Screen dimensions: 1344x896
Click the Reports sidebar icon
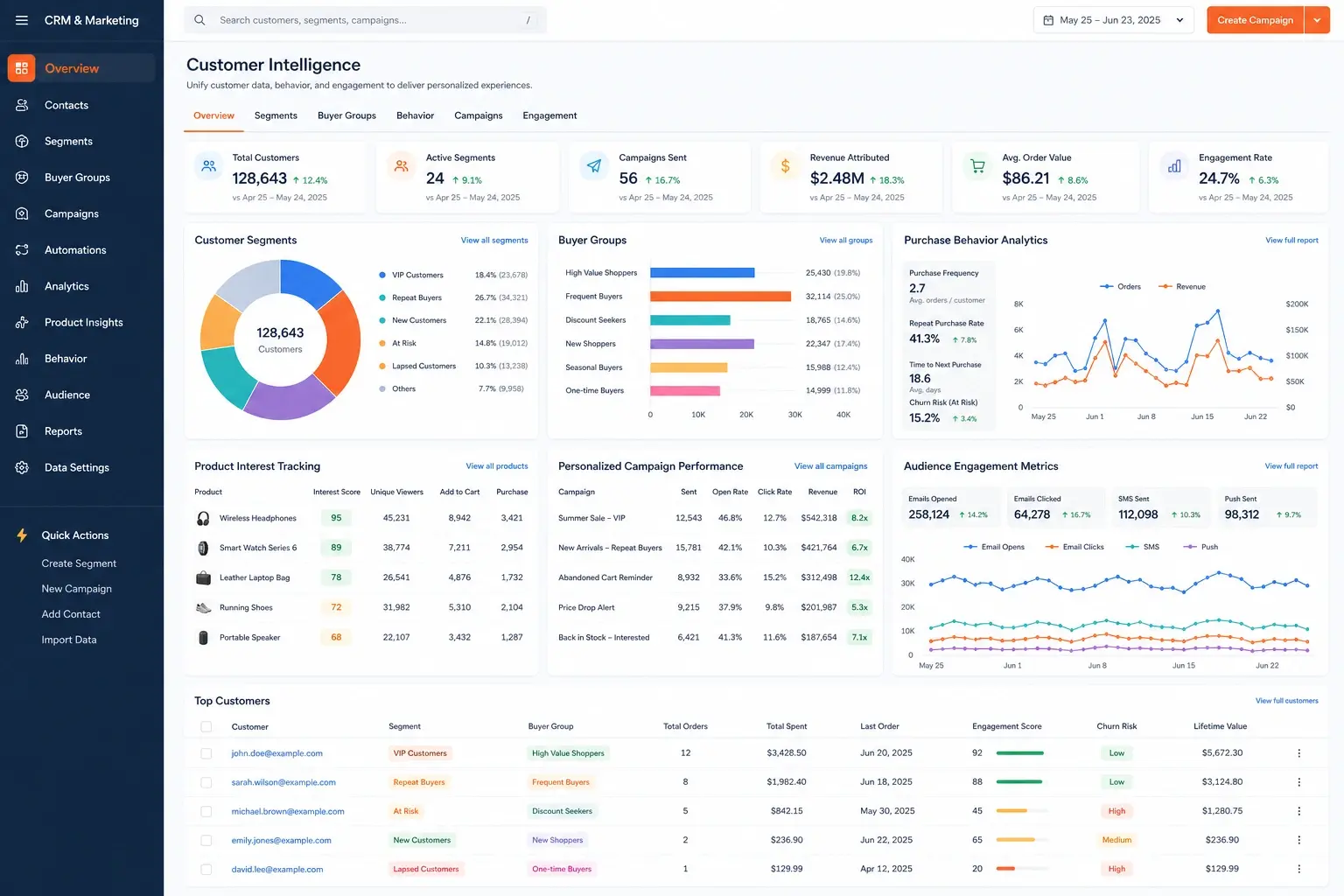[22, 431]
